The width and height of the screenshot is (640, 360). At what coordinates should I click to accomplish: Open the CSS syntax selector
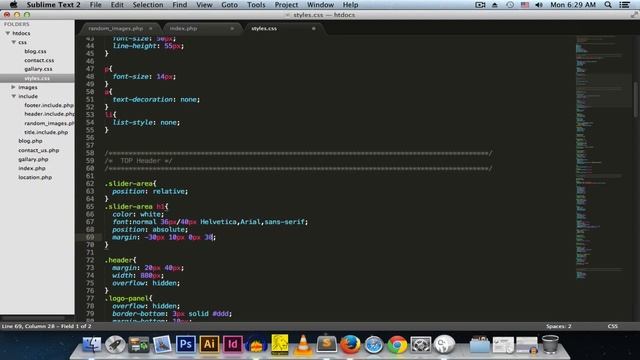pos(612,326)
